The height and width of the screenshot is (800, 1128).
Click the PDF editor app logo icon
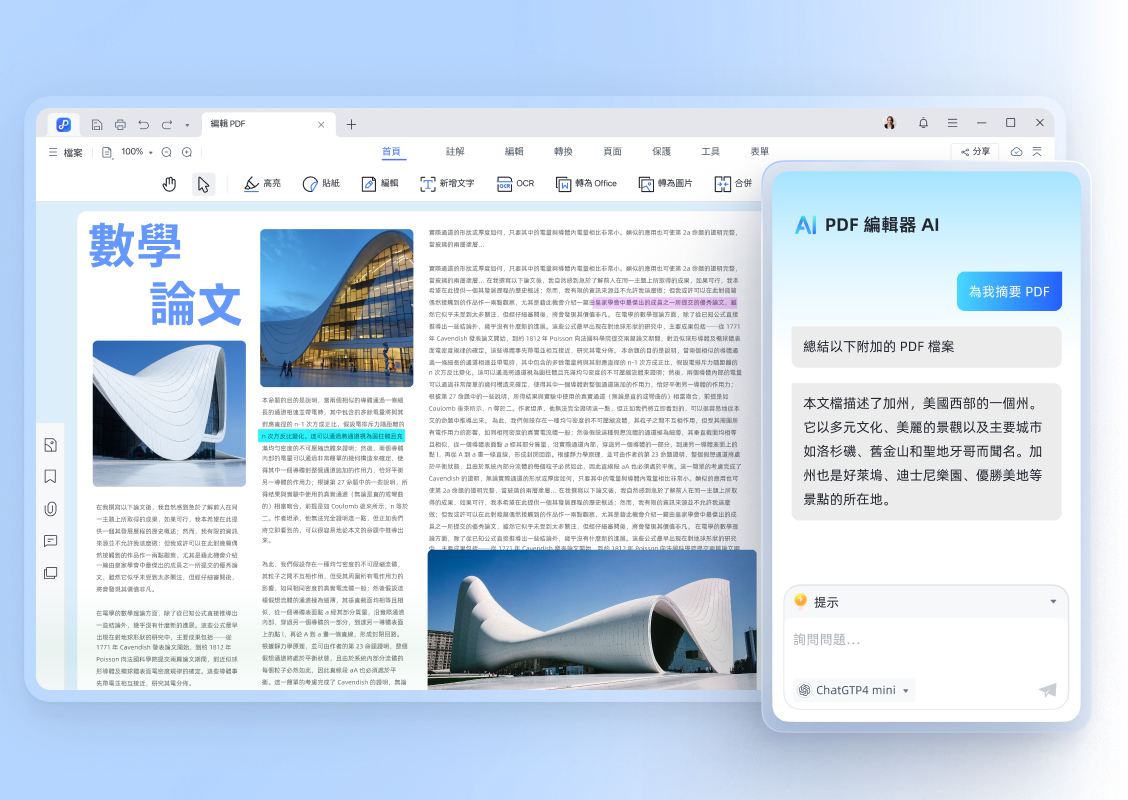coord(63,124)
